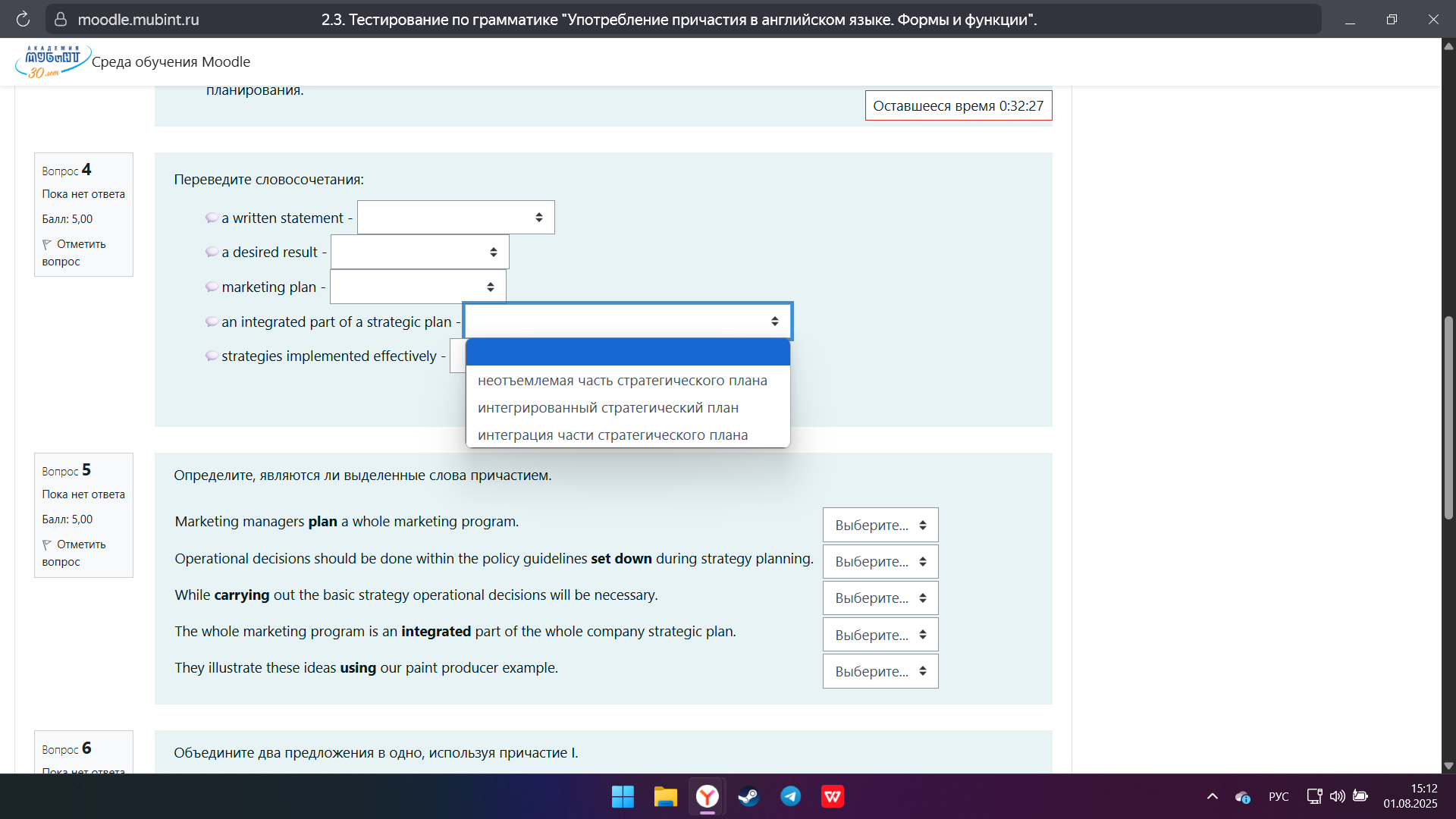Open 'Выберите...' dropdown for 'plan' sentence

tap(880, 525)
